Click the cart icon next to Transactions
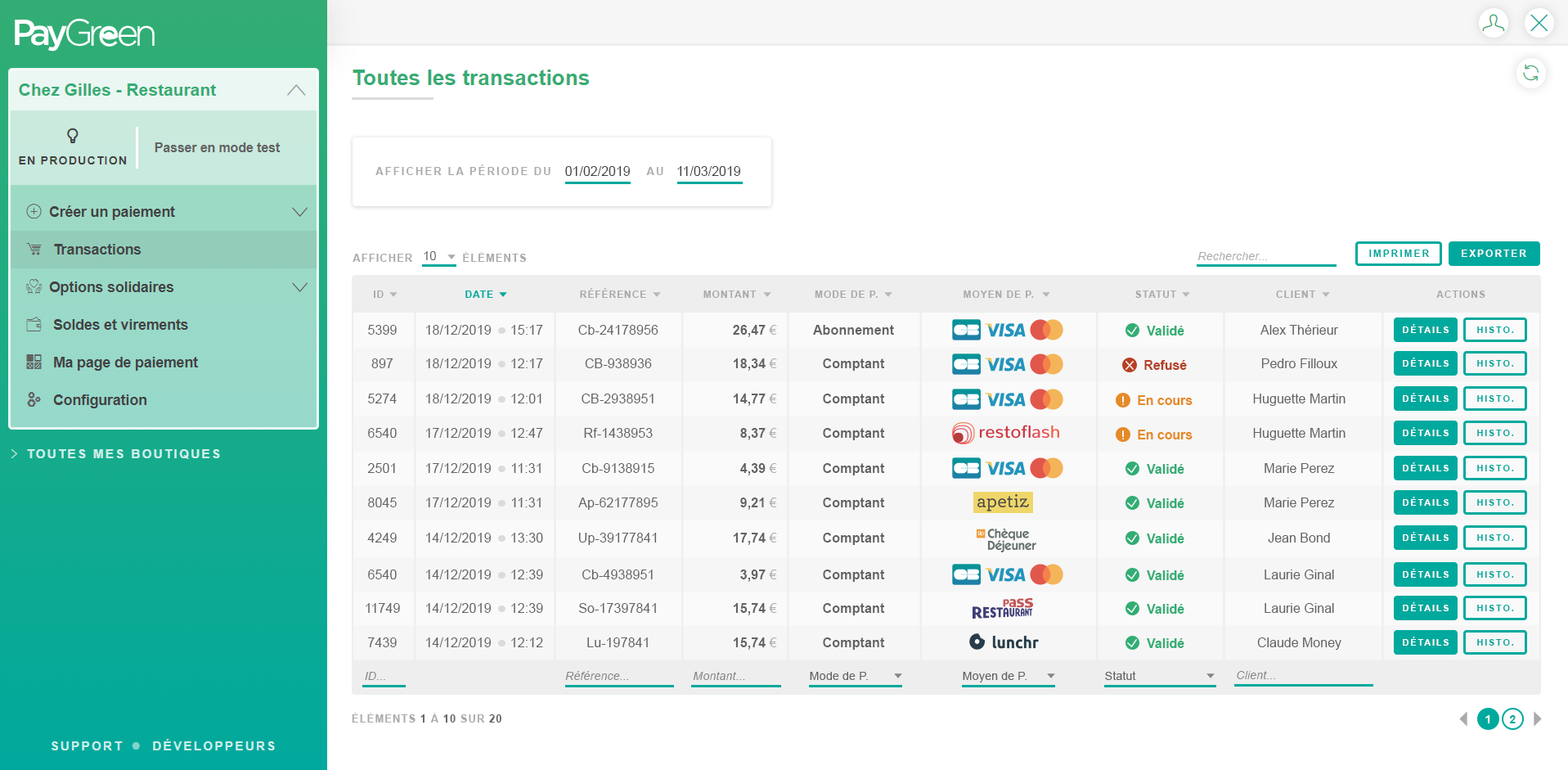The image size is (1568, 770). [x=34, y=249]
